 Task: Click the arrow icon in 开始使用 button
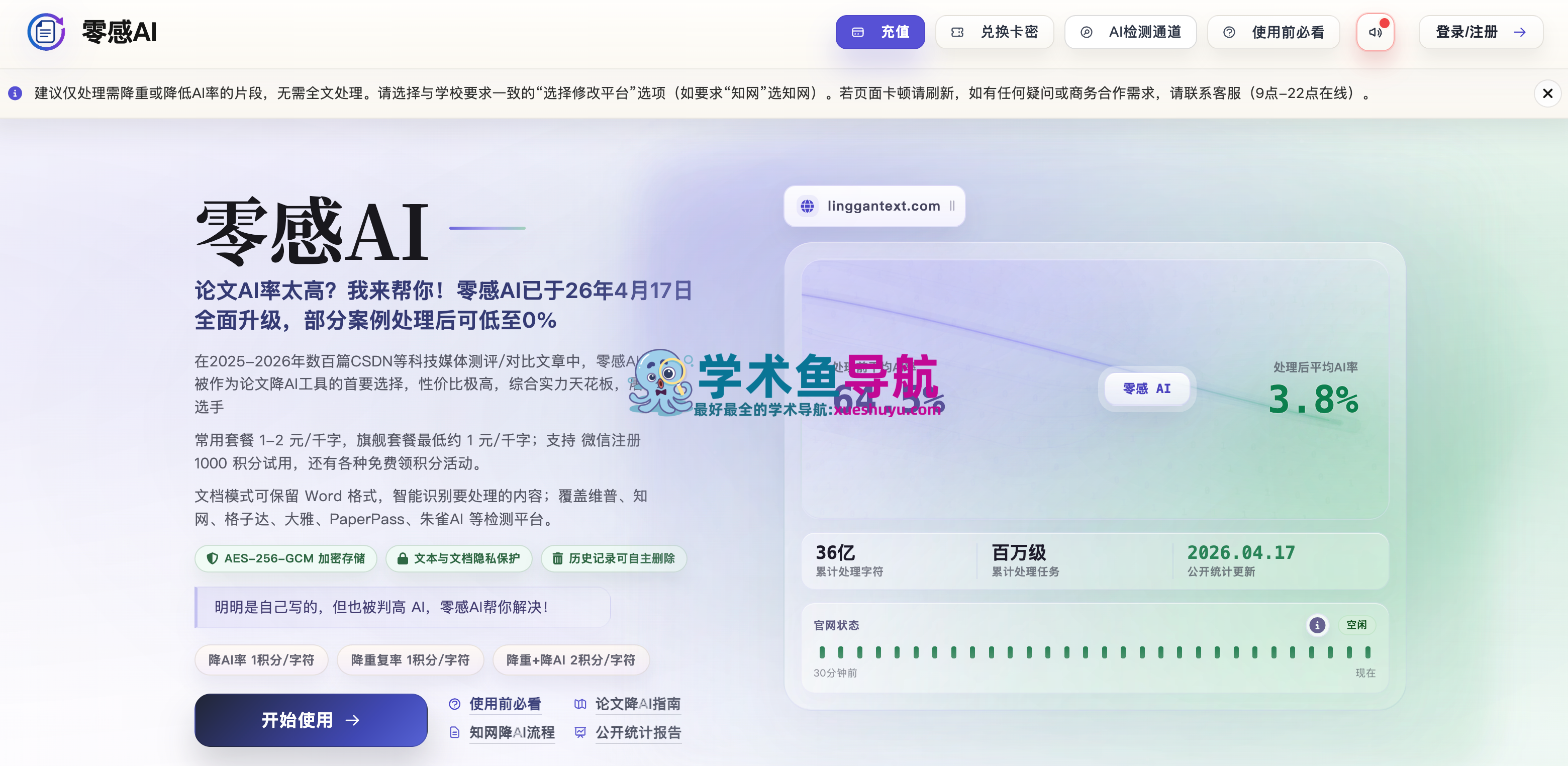point(352,720)
